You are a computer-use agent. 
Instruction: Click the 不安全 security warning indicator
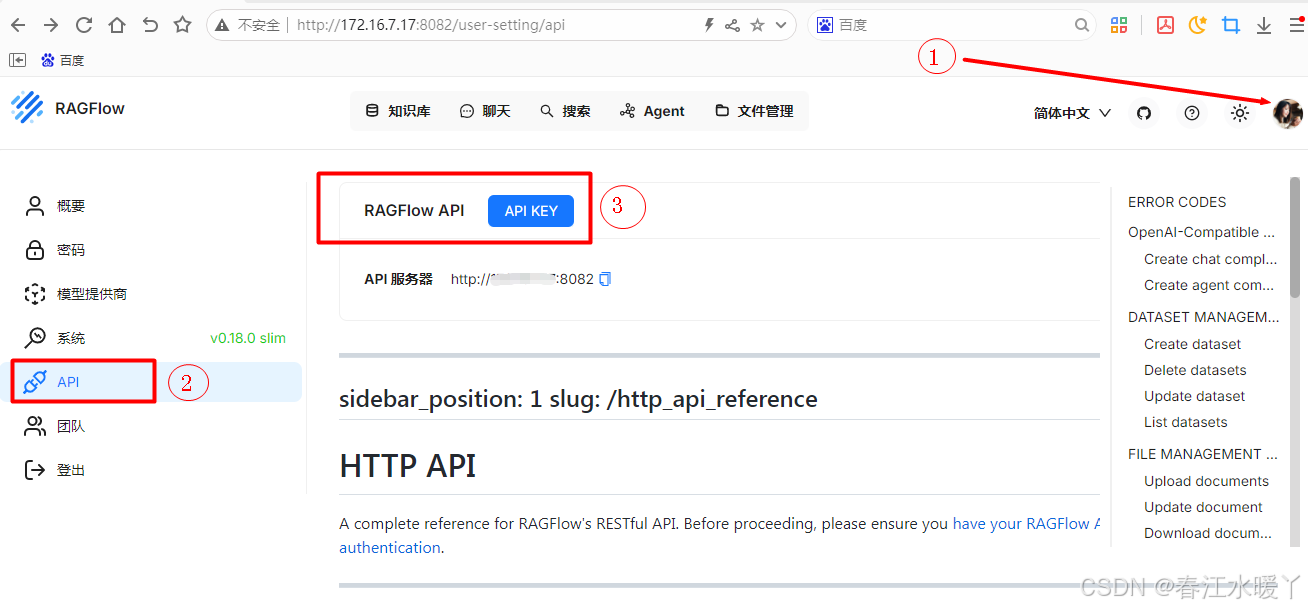tap(250, 25)
